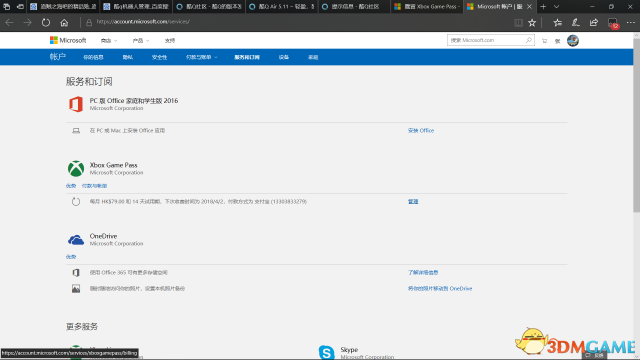
Task: Click the address bar URL
Action: 143,22
